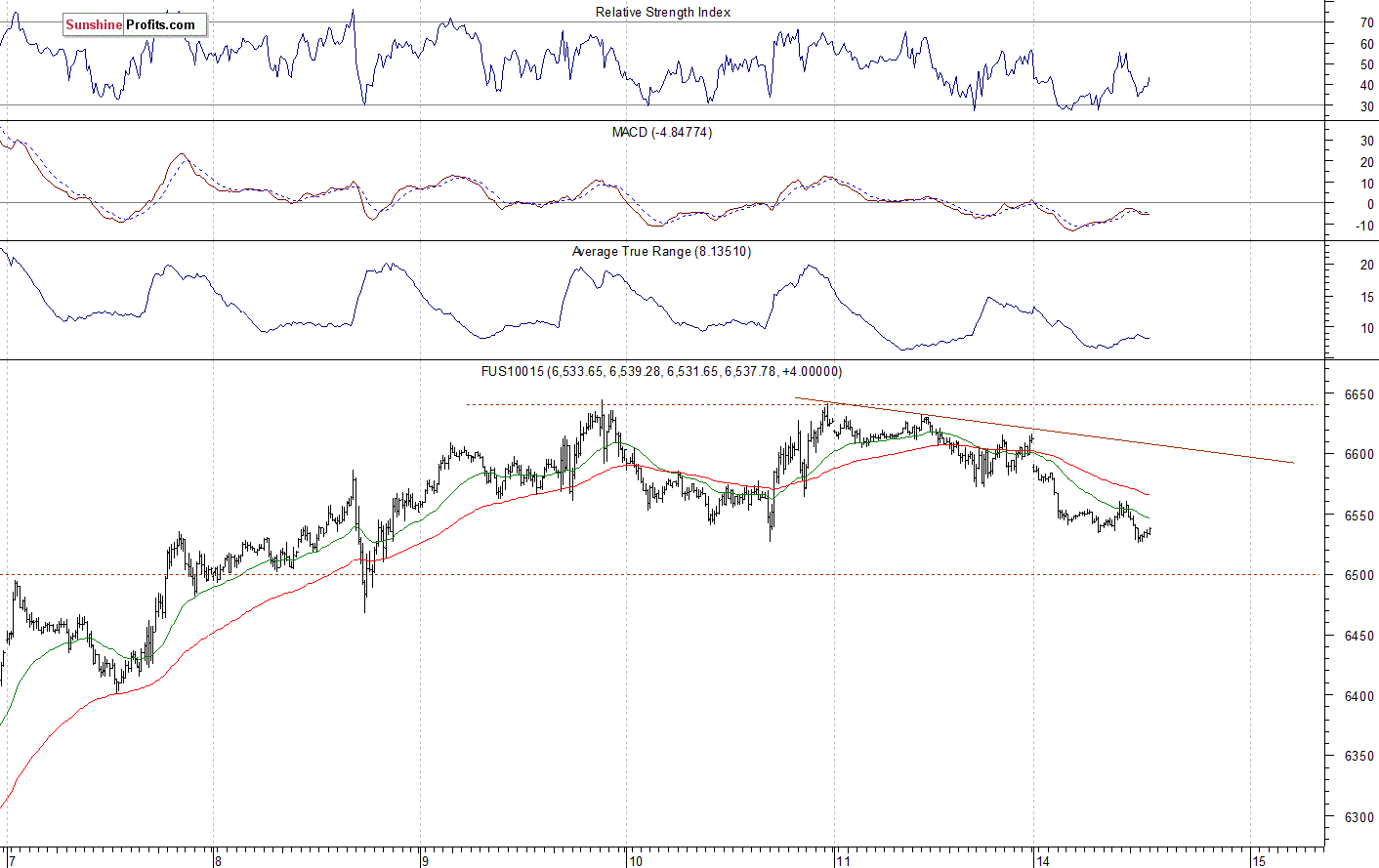Click the 60 level on RSI axis
Viewport: 1379px width, 868px height.
click(x=1367, y=44)
